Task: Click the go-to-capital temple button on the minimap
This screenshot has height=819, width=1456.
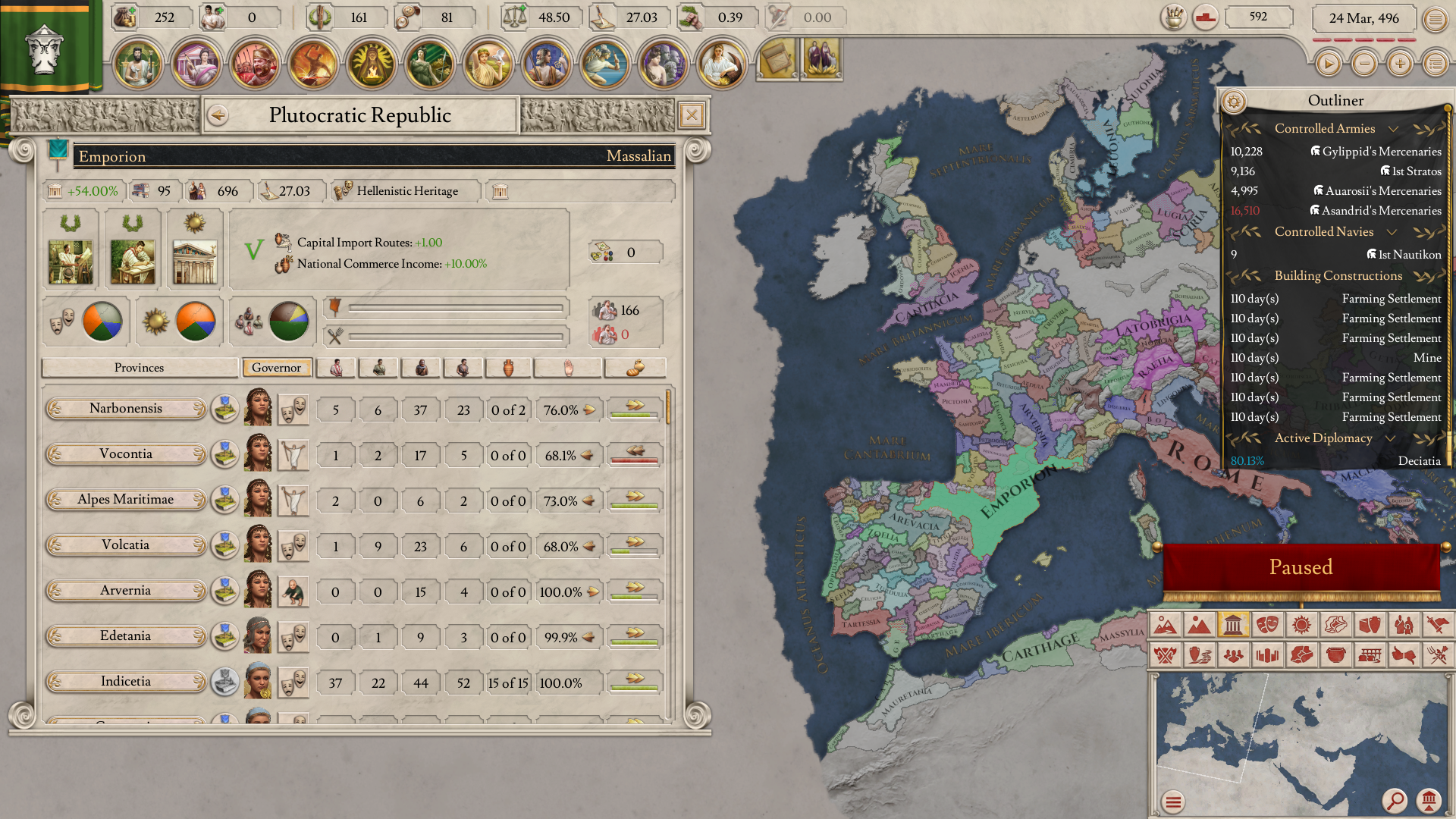Action: [1429, 800]
